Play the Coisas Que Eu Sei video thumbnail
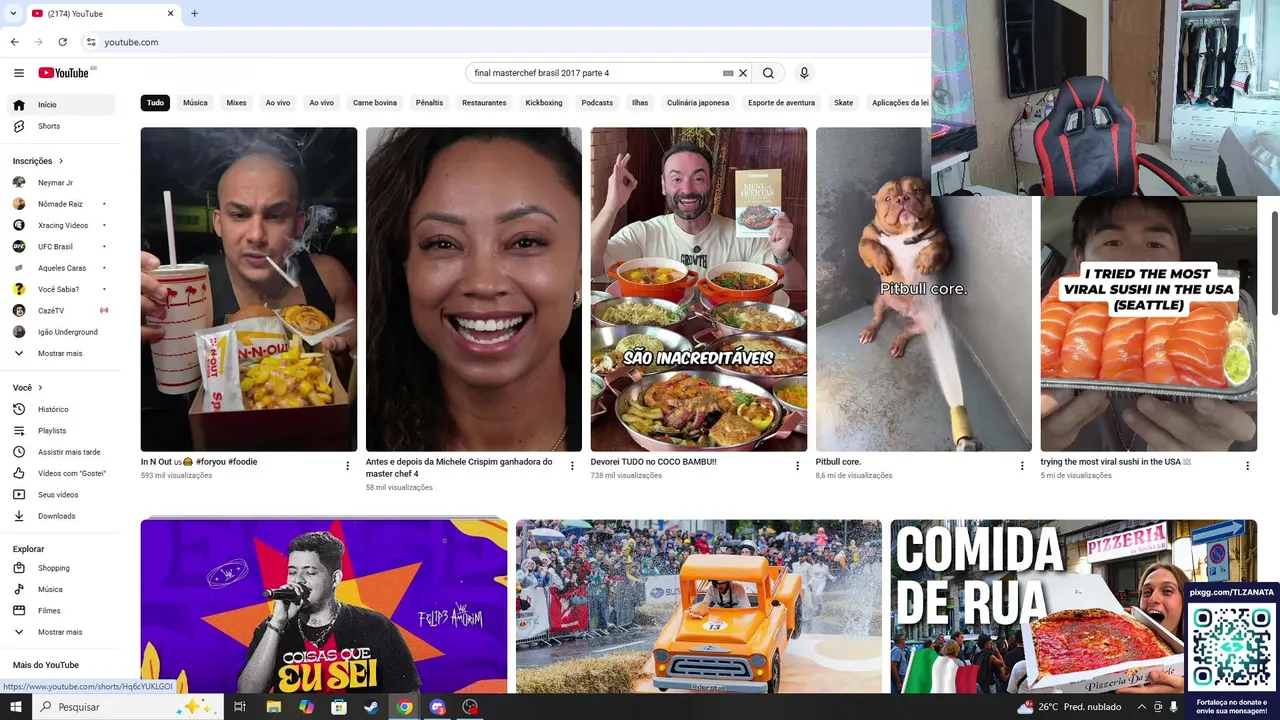 click(x=324, y=606)
